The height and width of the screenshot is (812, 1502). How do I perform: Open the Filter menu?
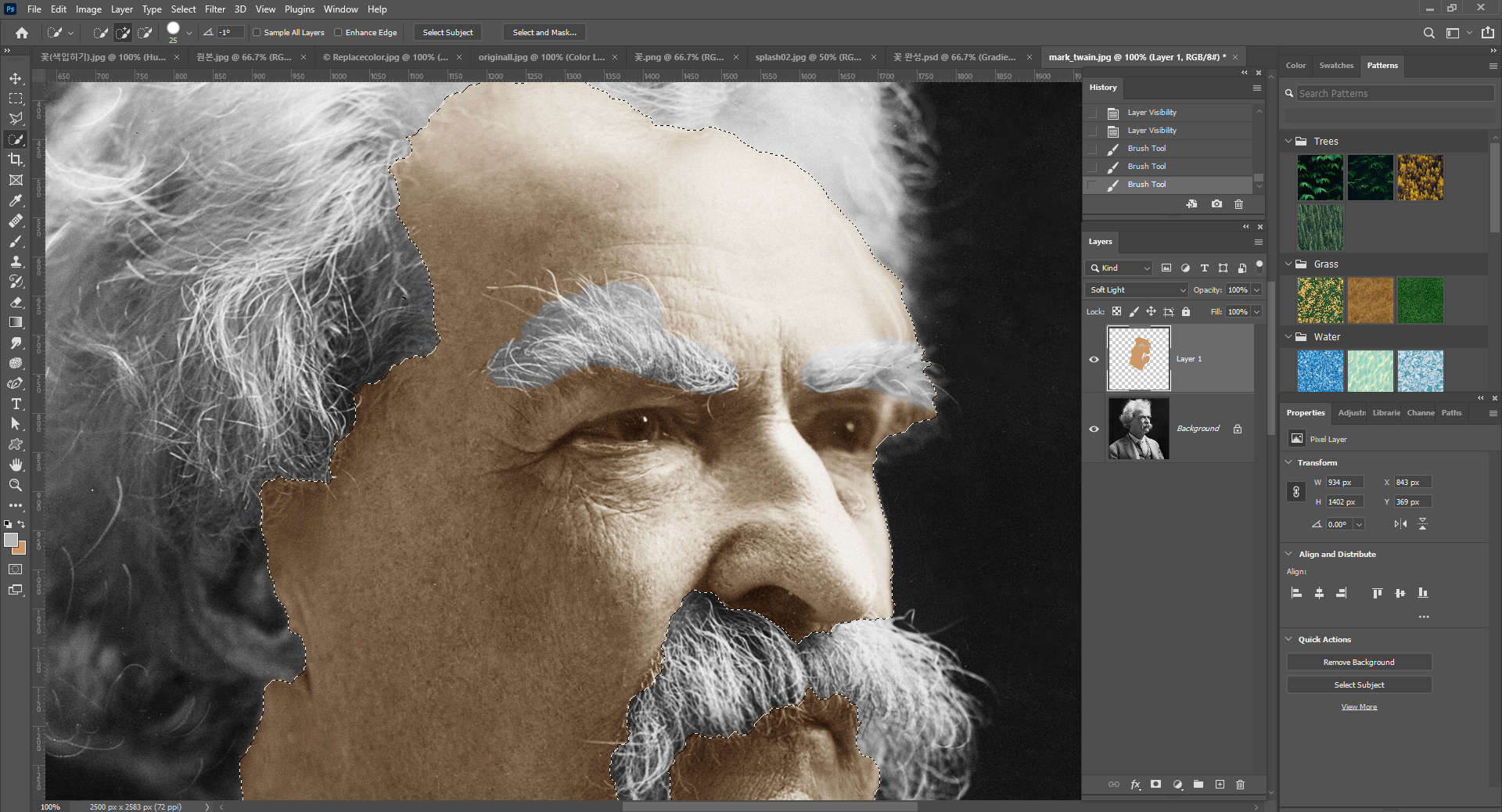click(x=215, y=9)
